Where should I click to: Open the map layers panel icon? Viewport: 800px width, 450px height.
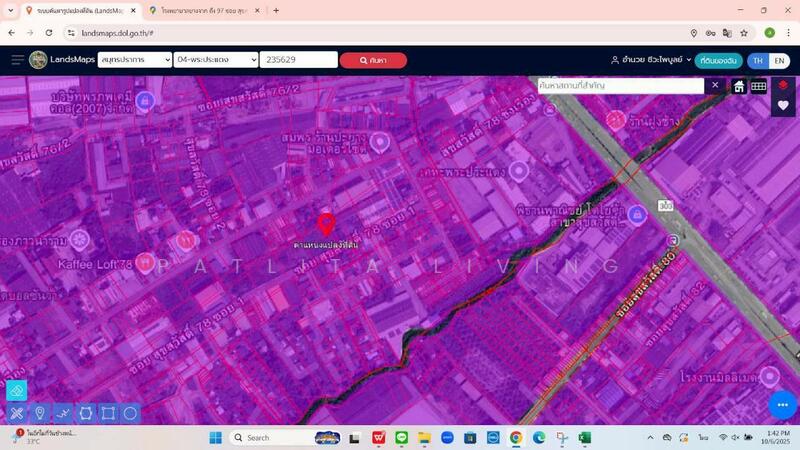pyautogui.click(x=783, y=86)
